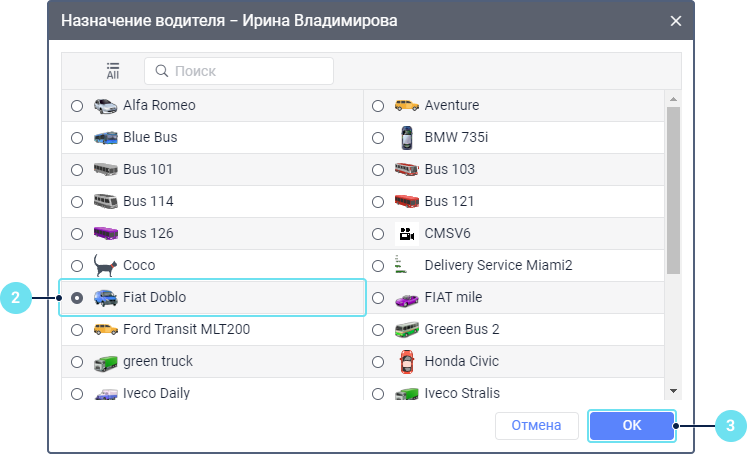Click the magnifier icon in search box
747x454 pixels.
(162, 71)
